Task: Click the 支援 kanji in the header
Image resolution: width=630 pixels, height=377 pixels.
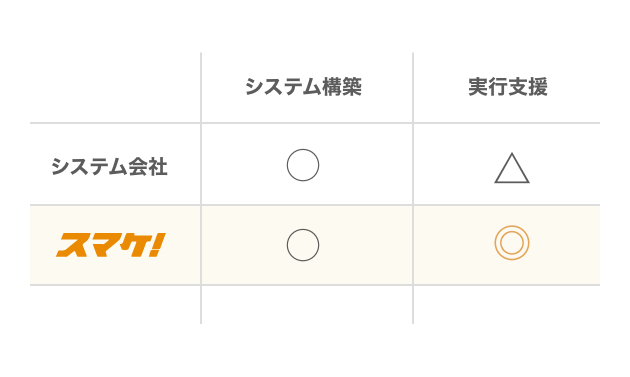Action: tap(528, 87)
